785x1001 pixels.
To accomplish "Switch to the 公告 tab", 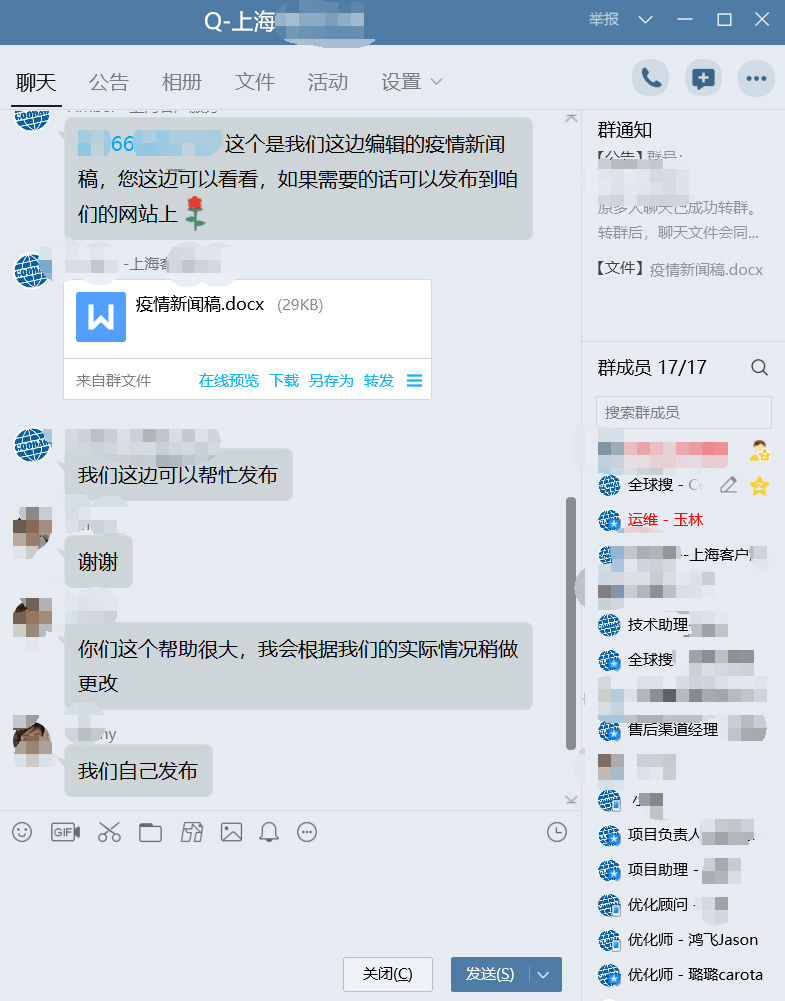I will pyautogui.click(x=108, y=82).
